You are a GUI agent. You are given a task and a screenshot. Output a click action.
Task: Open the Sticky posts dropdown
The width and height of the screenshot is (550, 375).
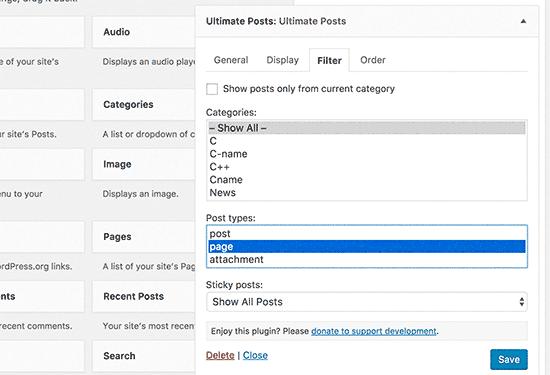367,302
